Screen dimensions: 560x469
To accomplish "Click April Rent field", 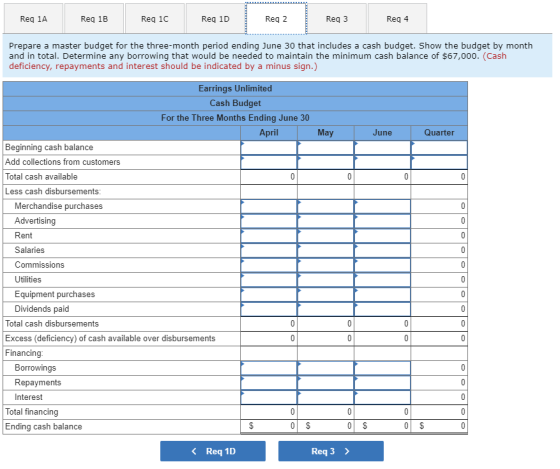I will 269,236.
